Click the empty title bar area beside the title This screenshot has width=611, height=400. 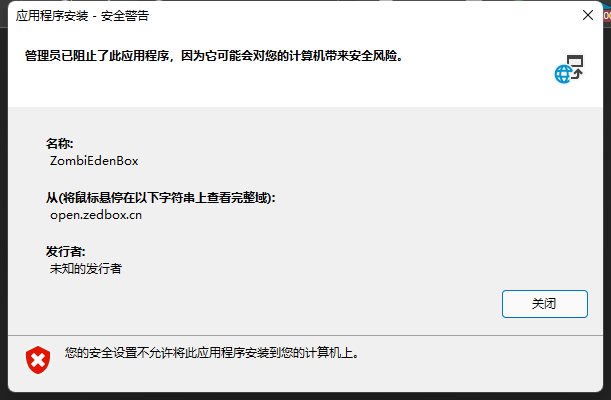point(362,16)
